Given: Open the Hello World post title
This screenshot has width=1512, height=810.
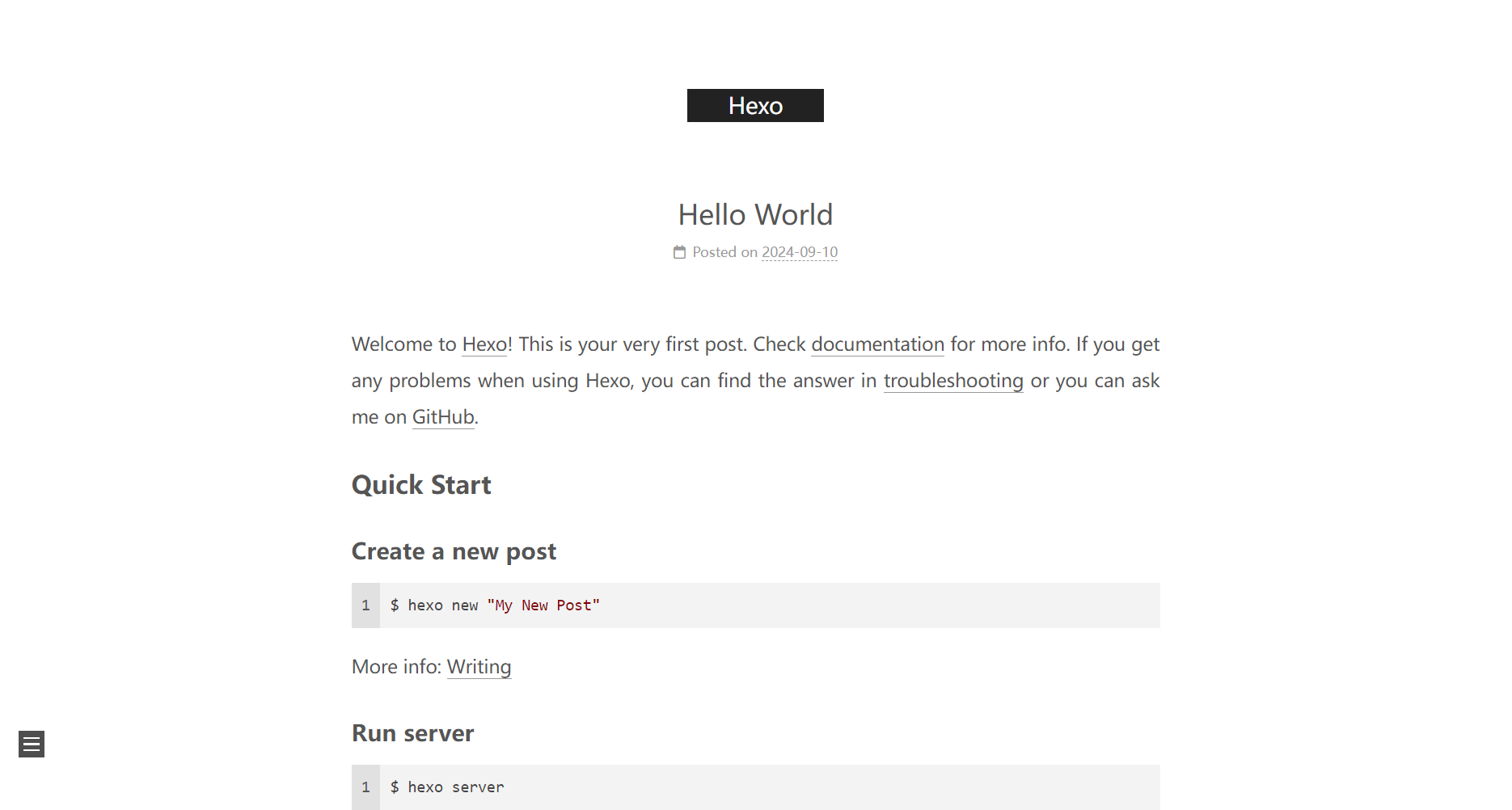Looking at the screenshot, I should pyautogui.click(x=755, y=215).
